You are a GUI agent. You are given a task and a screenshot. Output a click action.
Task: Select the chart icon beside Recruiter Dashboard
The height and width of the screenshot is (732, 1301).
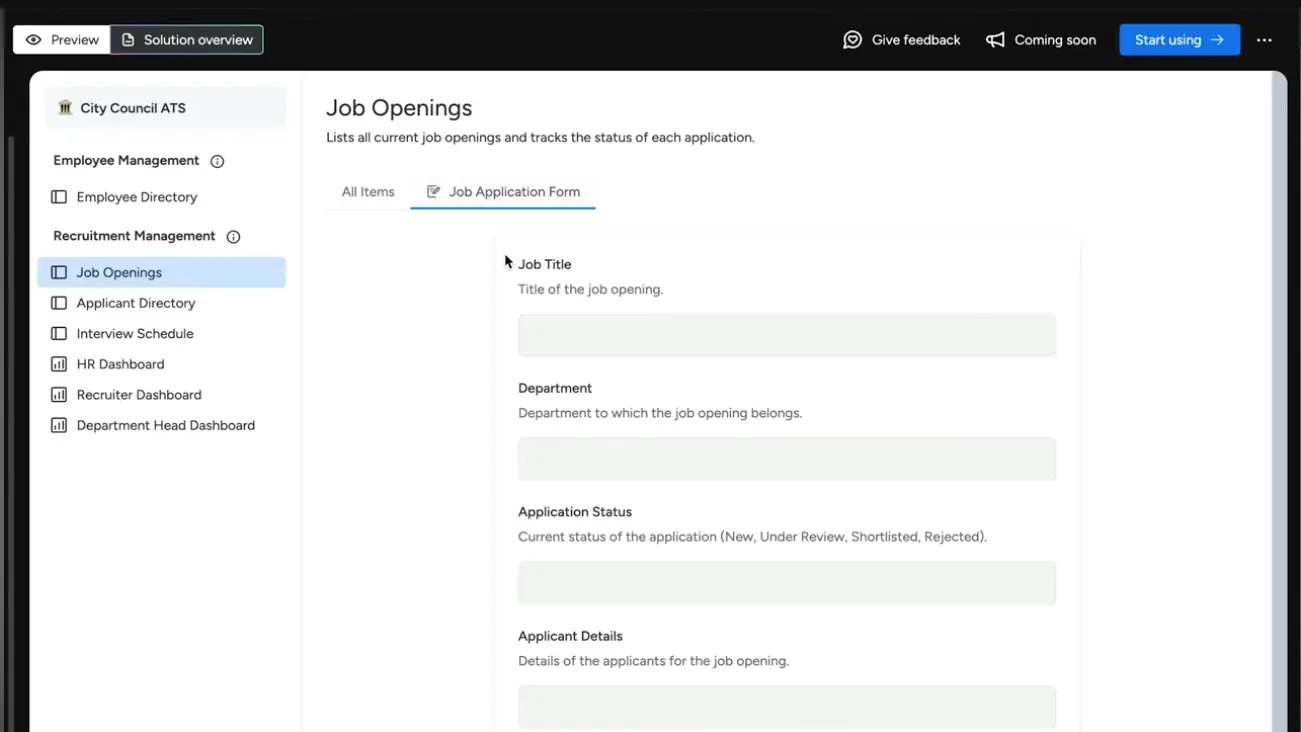(x=59, y=394)
